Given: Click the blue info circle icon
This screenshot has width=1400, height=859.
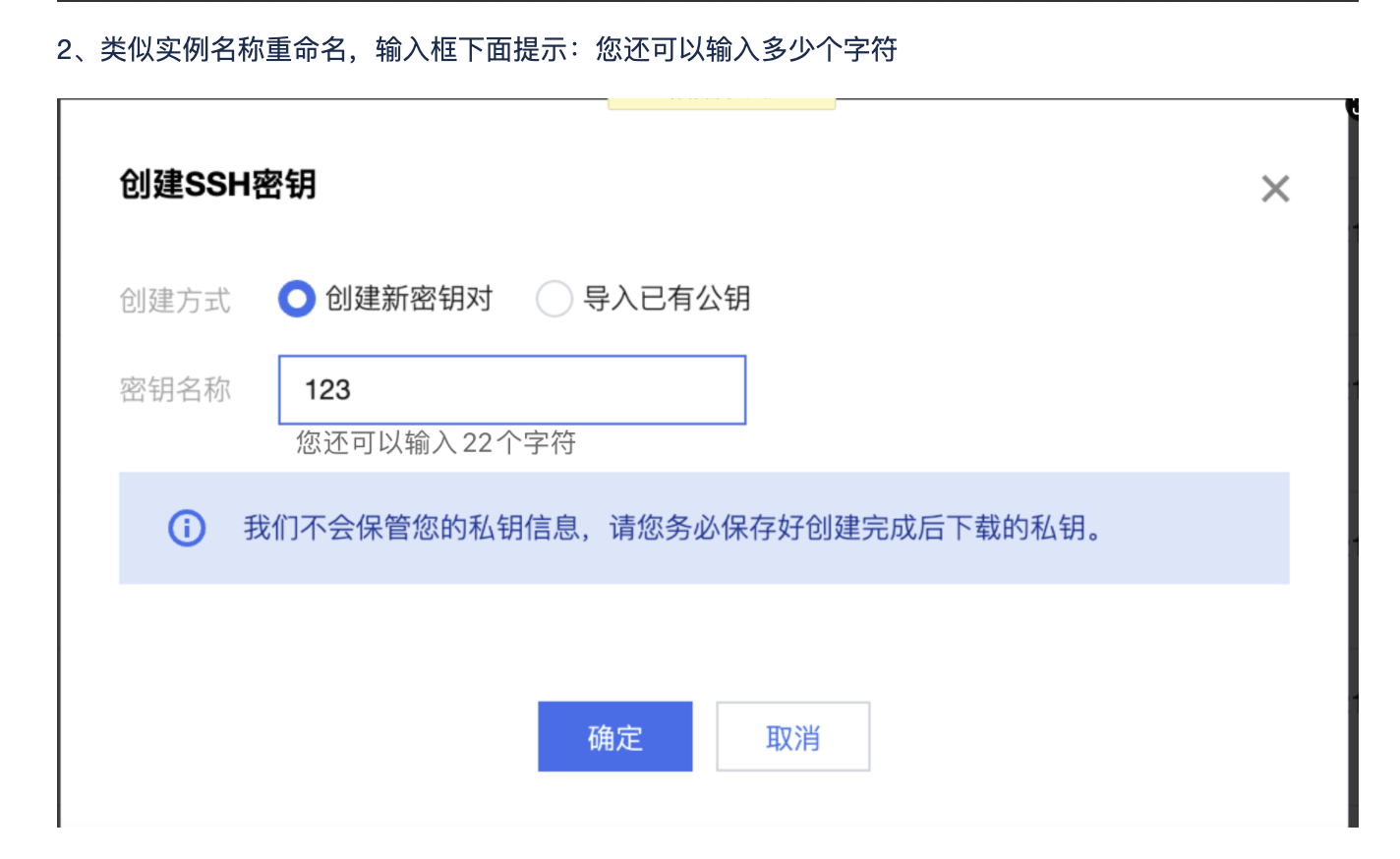Looking at the screenshot, I should 187,528.
